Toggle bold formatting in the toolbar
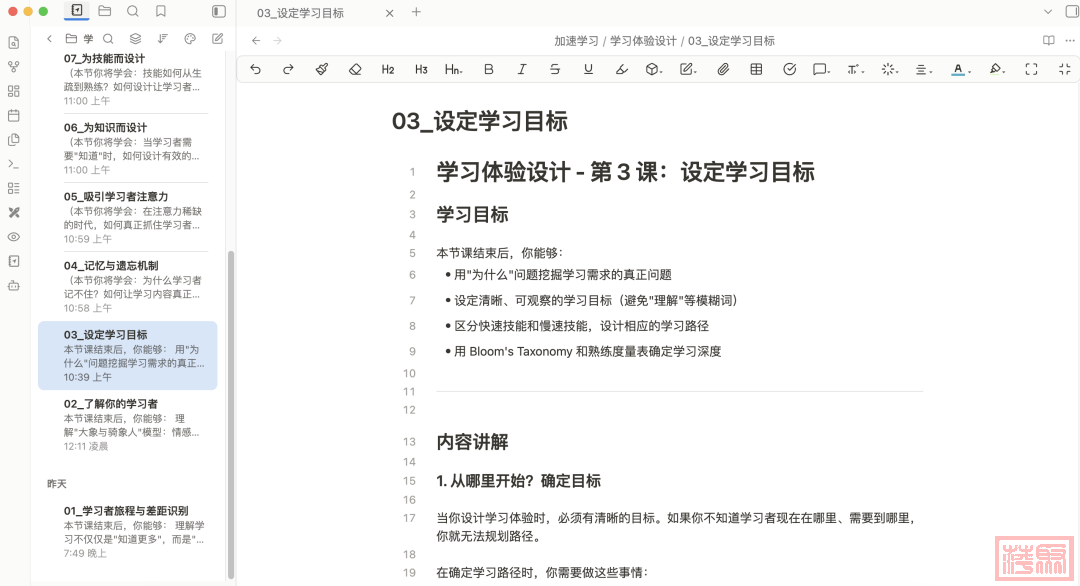The width and height of the screenshot is (1080, 586). click(488, 69)
